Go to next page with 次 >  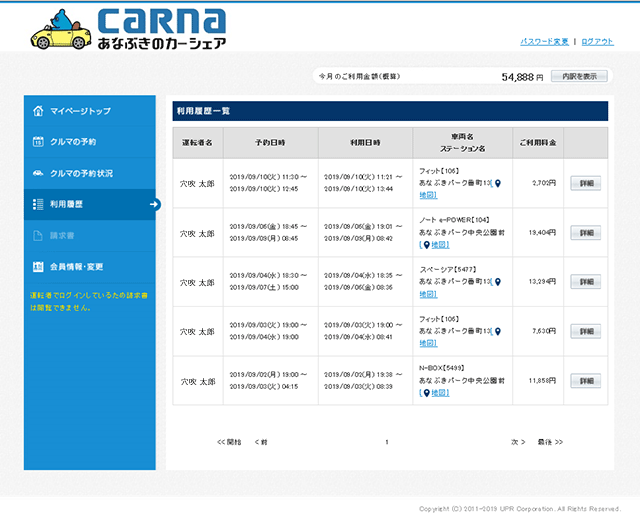pos(517,441)
